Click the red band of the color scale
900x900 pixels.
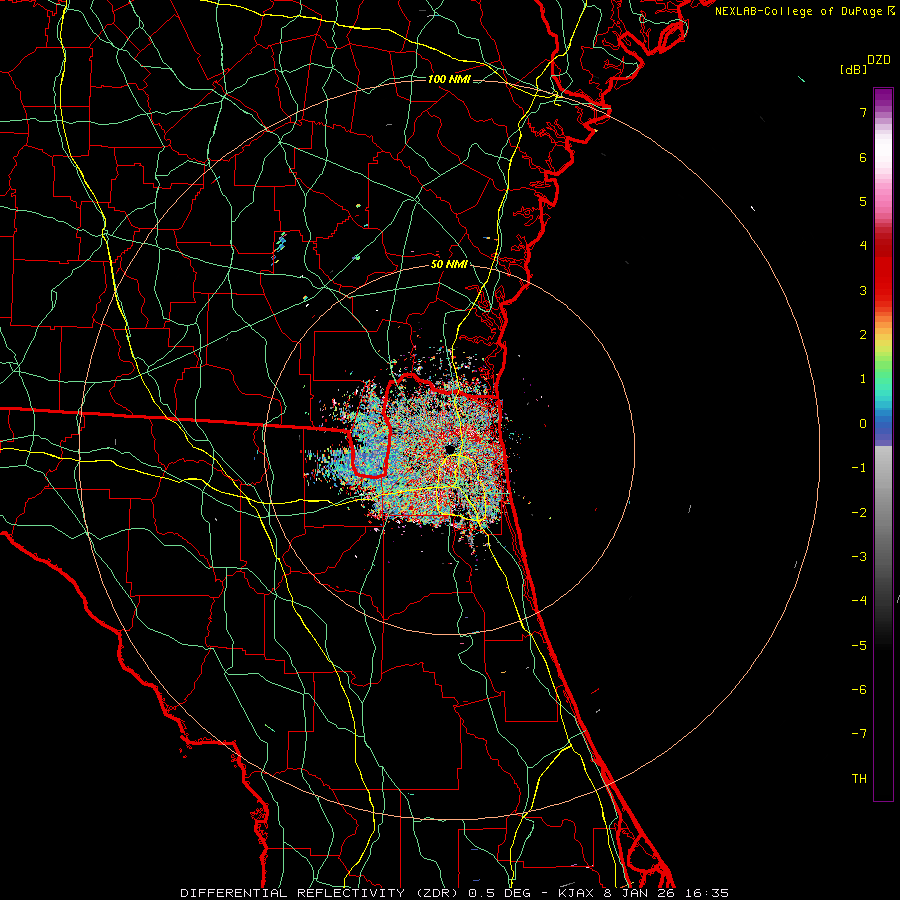click(x=883, y=270)
